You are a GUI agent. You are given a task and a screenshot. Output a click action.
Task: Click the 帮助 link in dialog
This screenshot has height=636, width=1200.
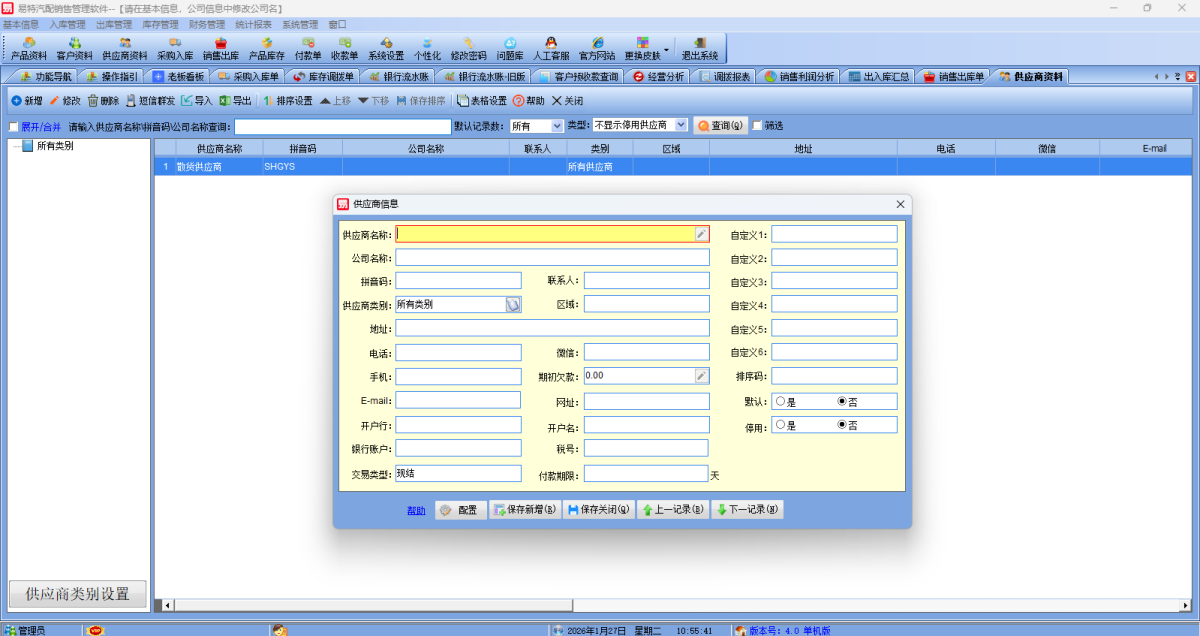(416, 511)
